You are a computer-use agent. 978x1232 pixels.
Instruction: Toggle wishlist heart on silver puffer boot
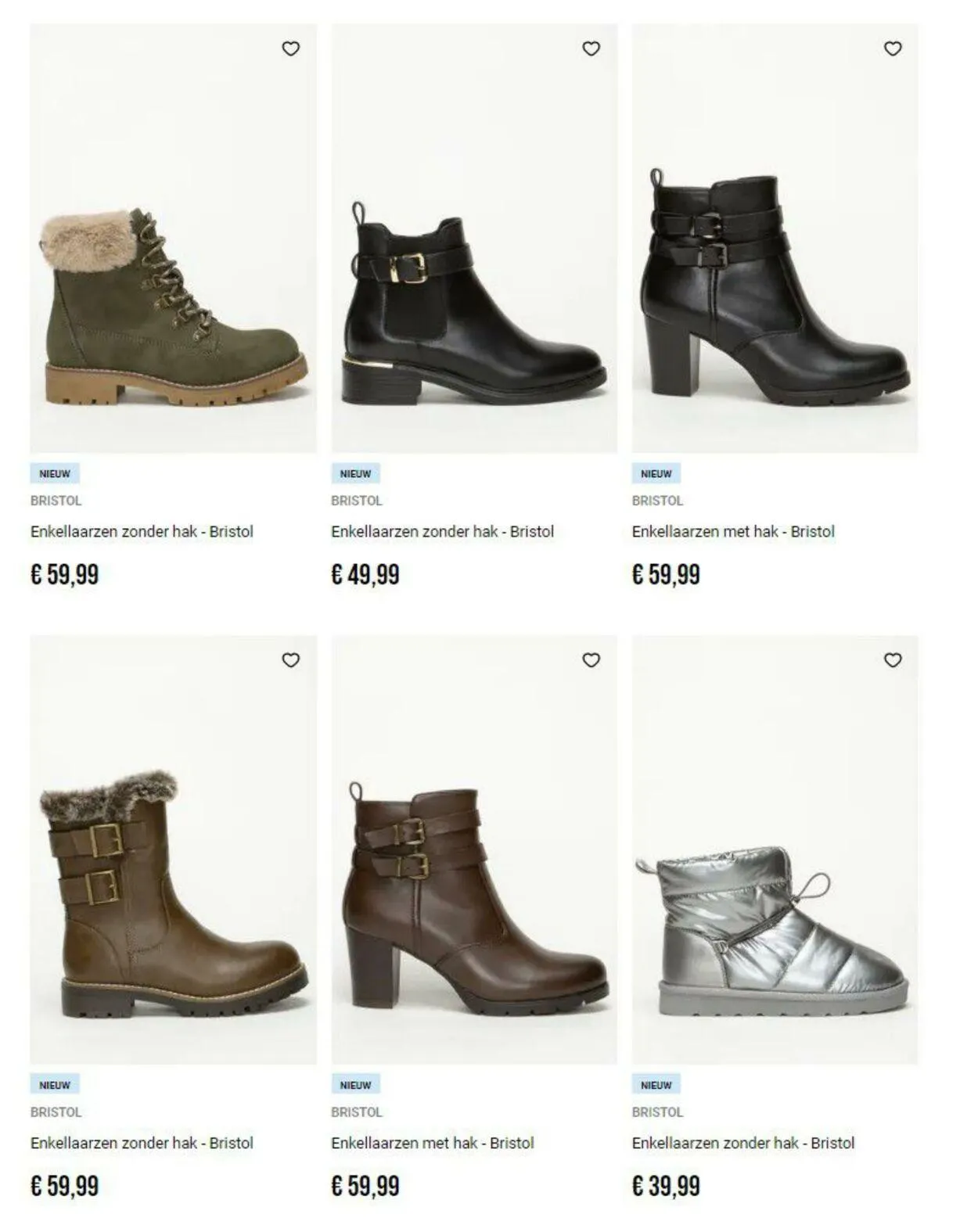[x=893, y=660]
